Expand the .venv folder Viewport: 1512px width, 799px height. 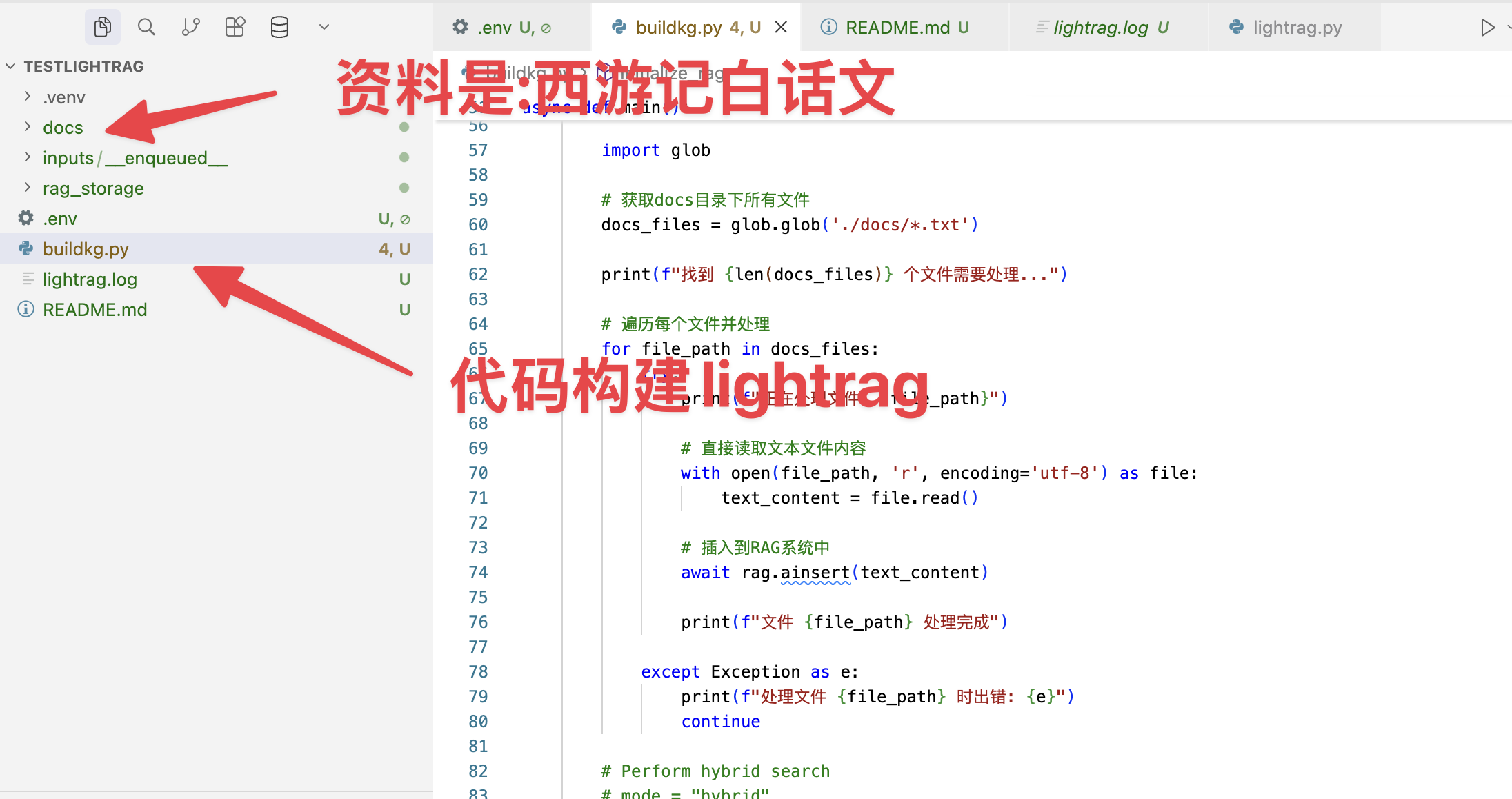(63, 97)
